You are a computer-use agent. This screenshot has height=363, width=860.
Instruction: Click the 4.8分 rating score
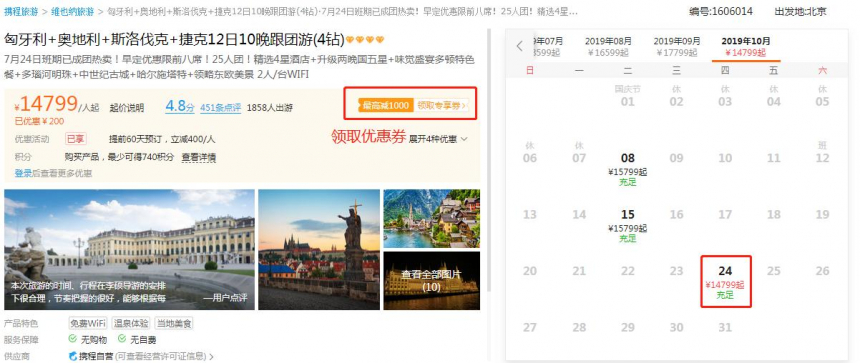(180, 107)
